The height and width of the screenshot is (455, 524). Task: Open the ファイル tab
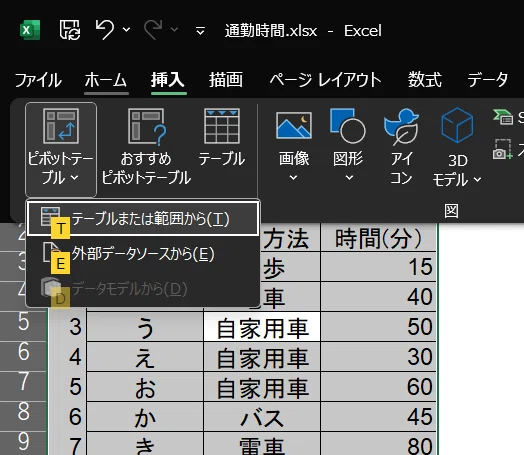tap(38, 80)
